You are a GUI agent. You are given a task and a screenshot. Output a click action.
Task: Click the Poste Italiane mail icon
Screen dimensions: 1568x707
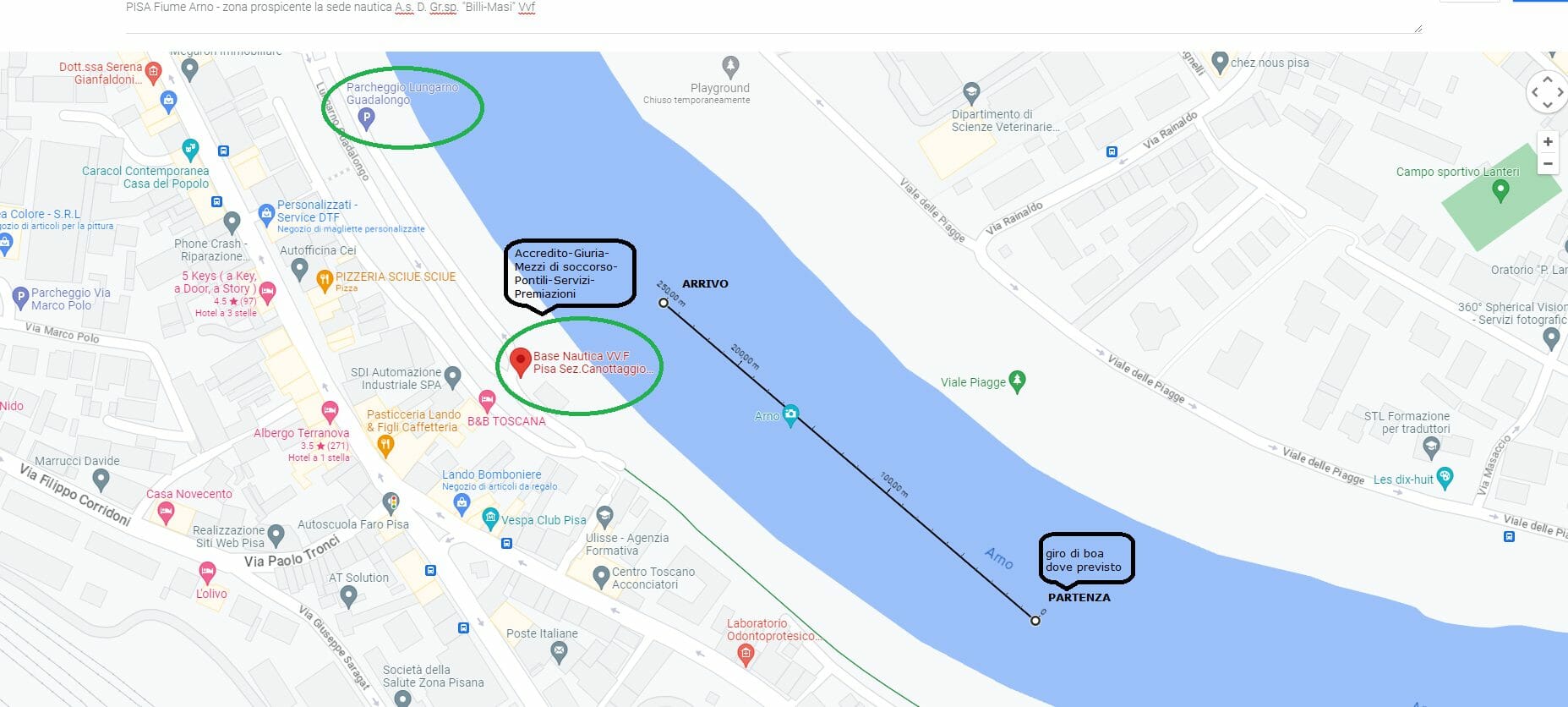tap(559, 651)
